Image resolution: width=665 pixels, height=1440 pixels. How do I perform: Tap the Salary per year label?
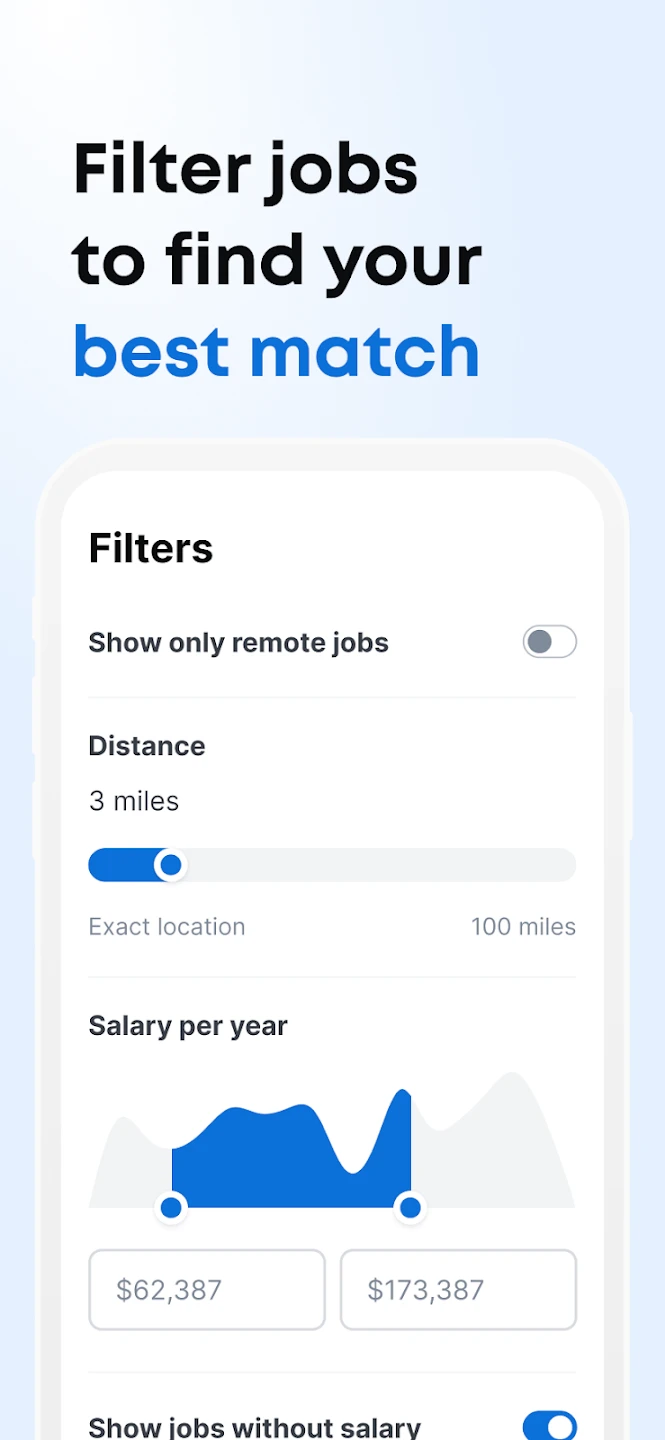[x=188, y=1026]
